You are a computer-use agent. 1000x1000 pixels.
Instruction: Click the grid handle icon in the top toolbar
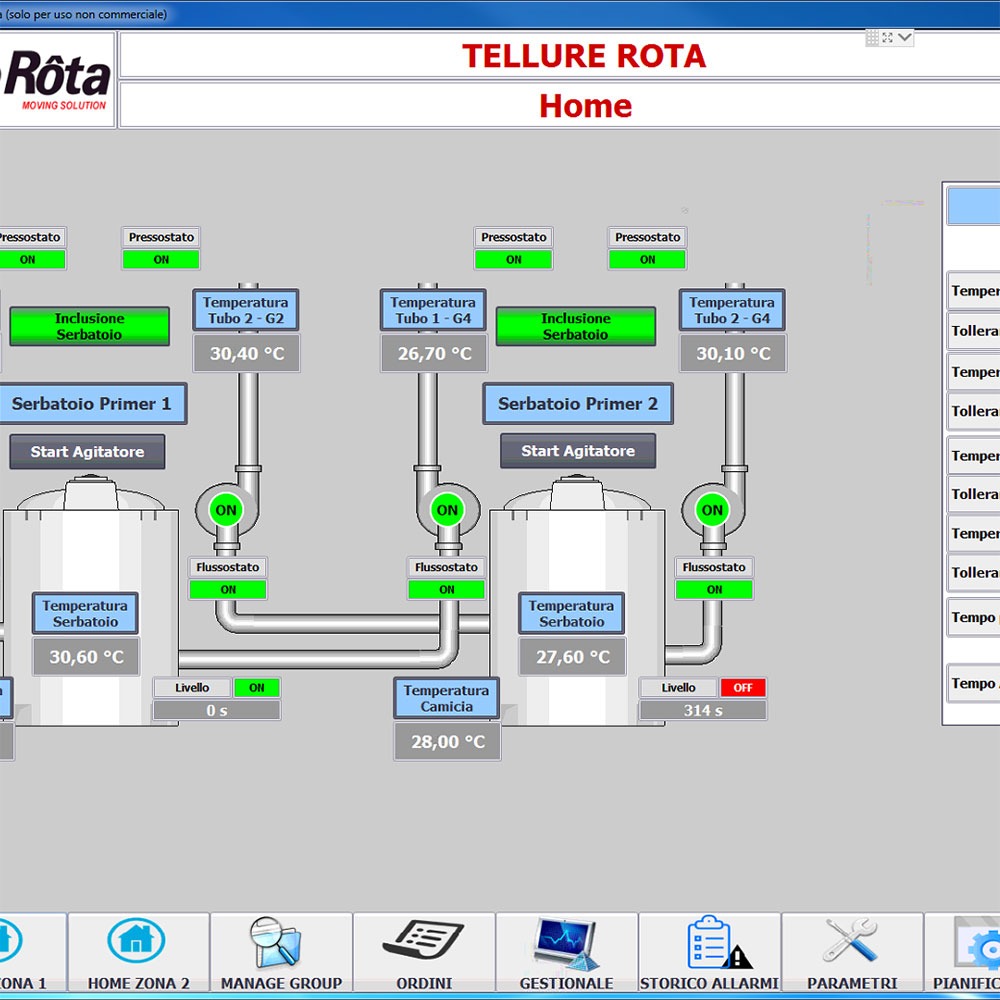872,38
